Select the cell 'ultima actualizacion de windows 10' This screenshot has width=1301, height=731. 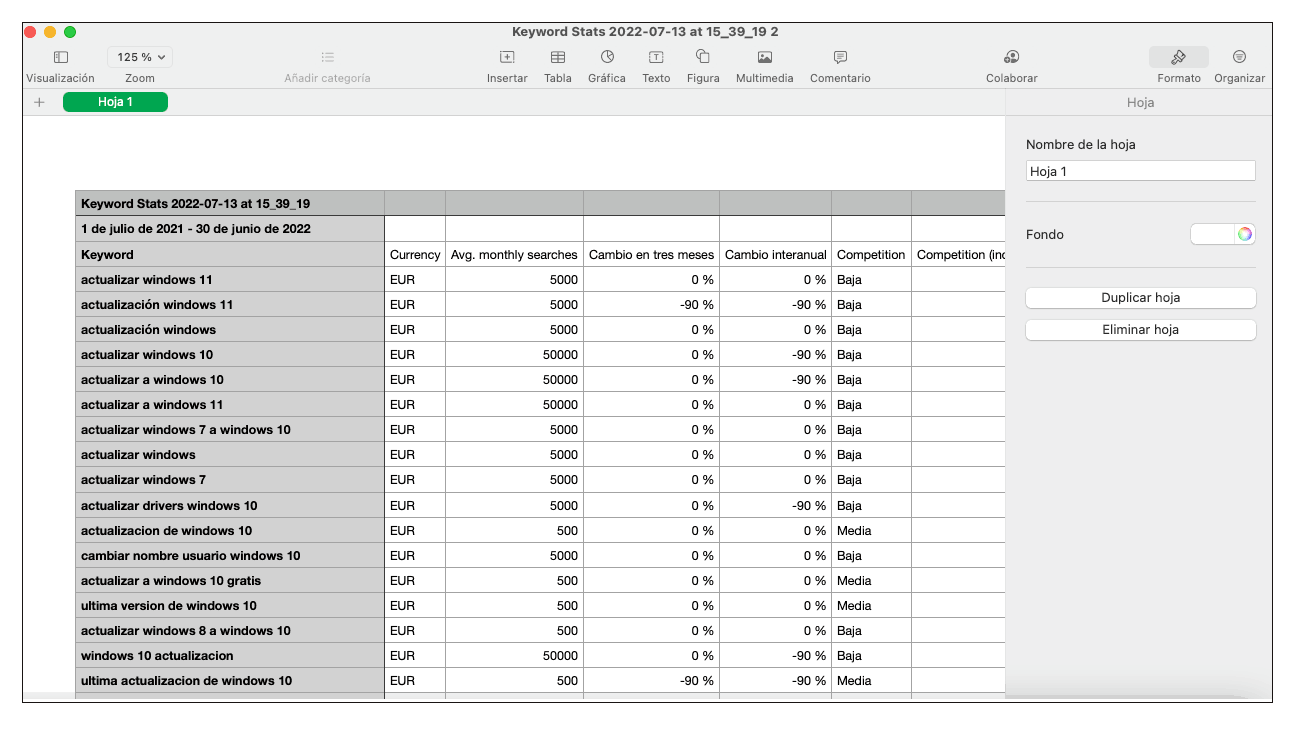click(230, 681)
